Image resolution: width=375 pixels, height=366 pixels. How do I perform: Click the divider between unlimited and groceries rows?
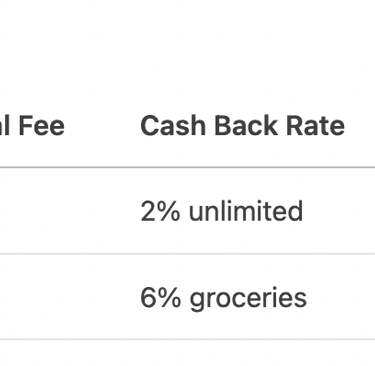(x=187, y=254)
